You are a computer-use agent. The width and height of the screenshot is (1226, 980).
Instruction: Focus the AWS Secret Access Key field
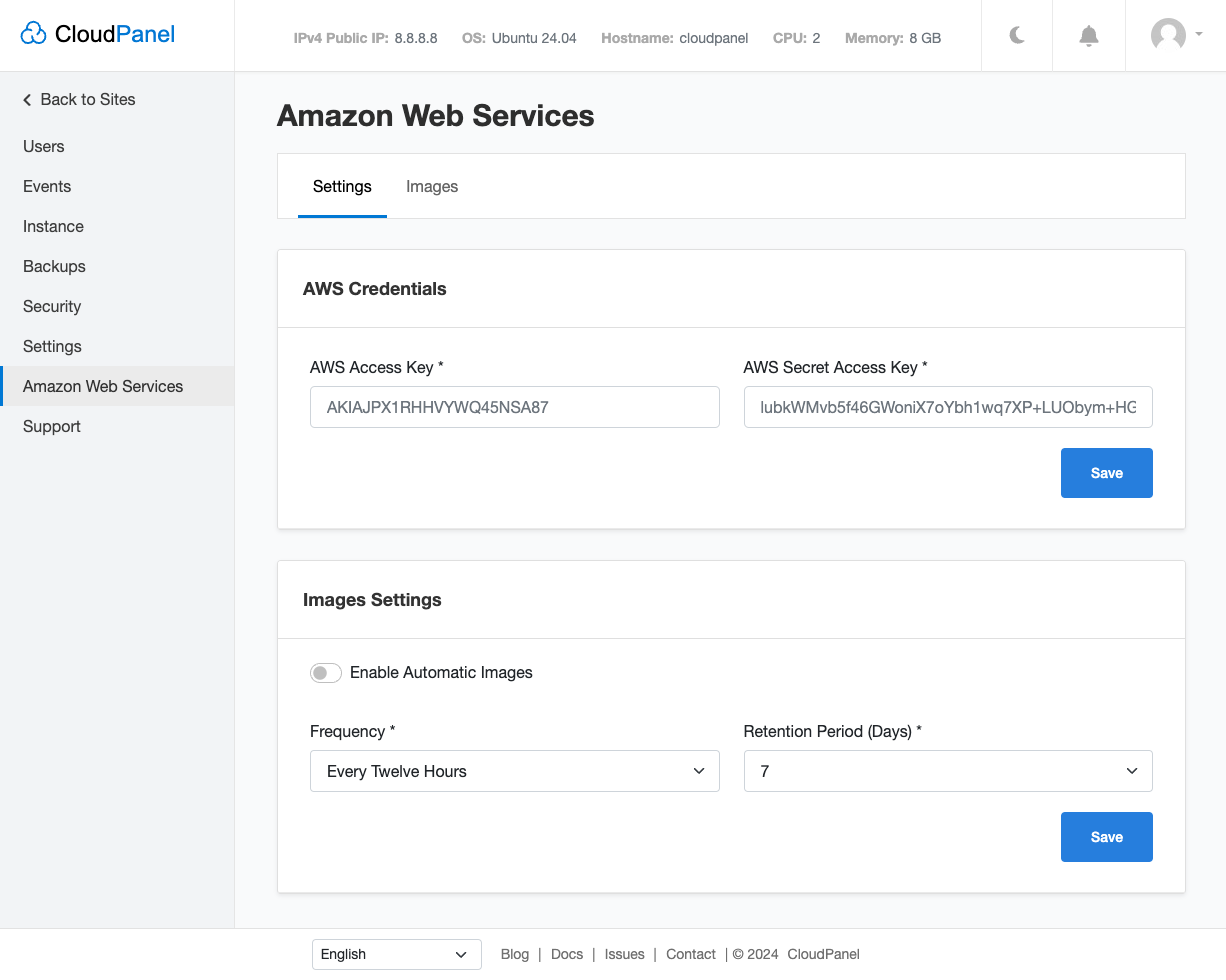pyautogui.click(x=947, y=407)
